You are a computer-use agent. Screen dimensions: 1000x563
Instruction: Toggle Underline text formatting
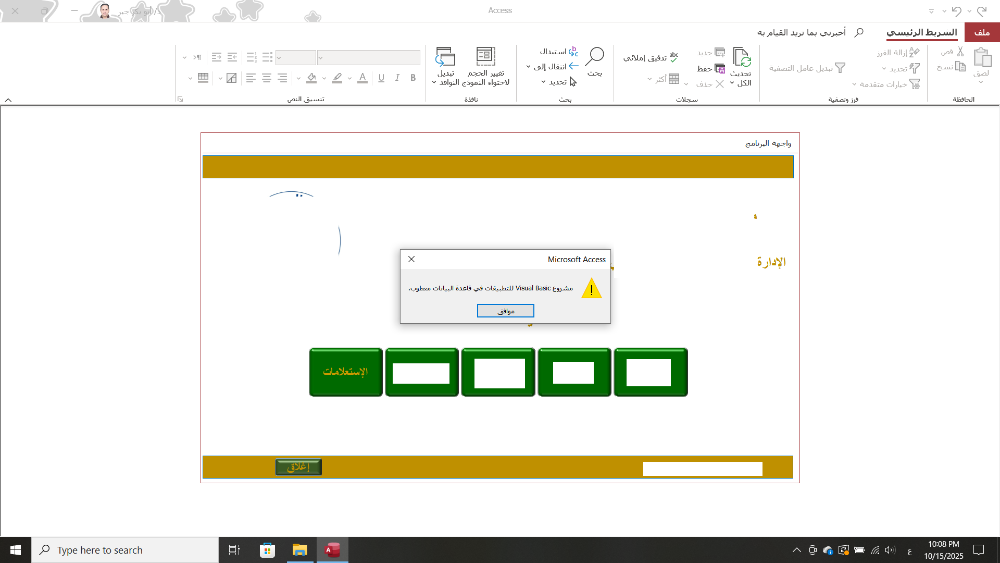(x=379, y=78)
